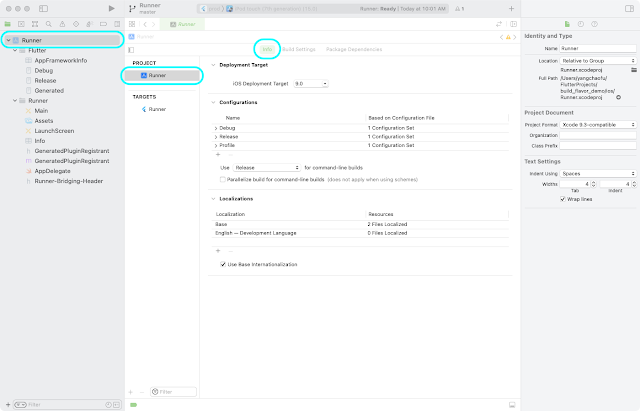Add a configuration with the plus button
Image resolution: width=640 pixels, height=411 pixels.
coord(218,155)
